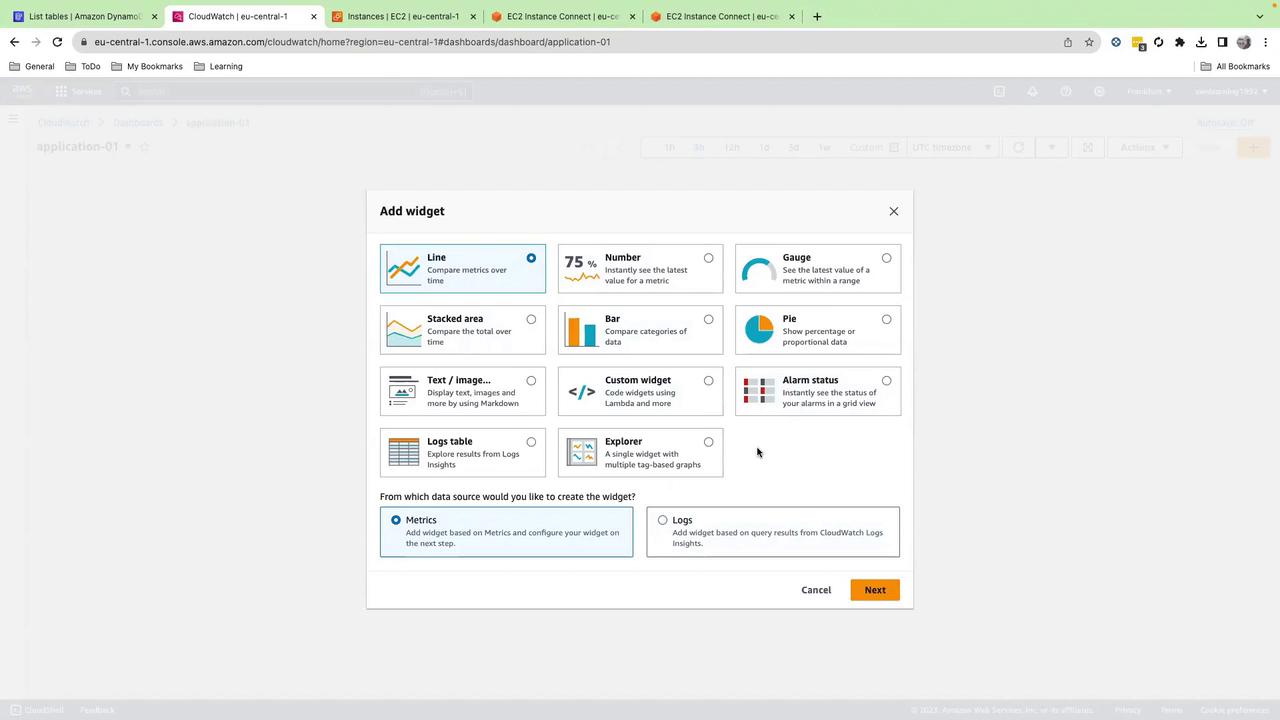Viewport: 1280px width, 720px height.
Task: Click the share page icon in address bar
Action: pos(1068,42)
